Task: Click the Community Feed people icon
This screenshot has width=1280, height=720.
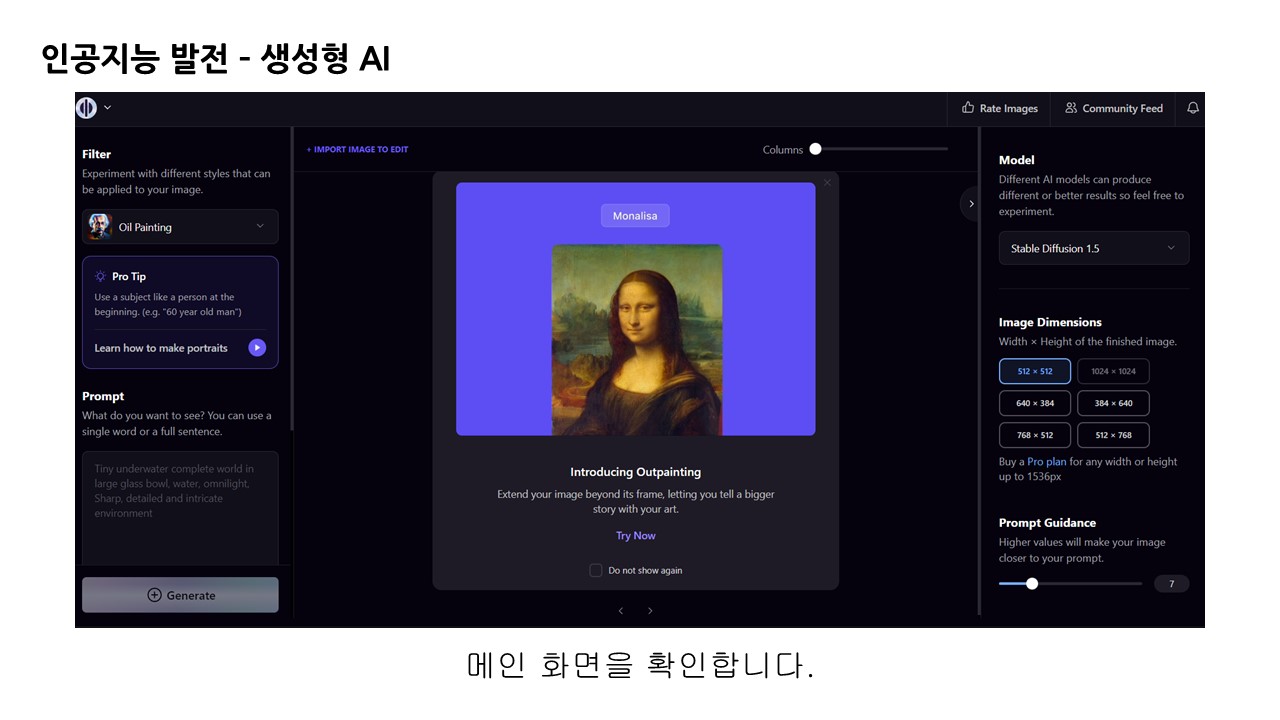Action: 1071,108
